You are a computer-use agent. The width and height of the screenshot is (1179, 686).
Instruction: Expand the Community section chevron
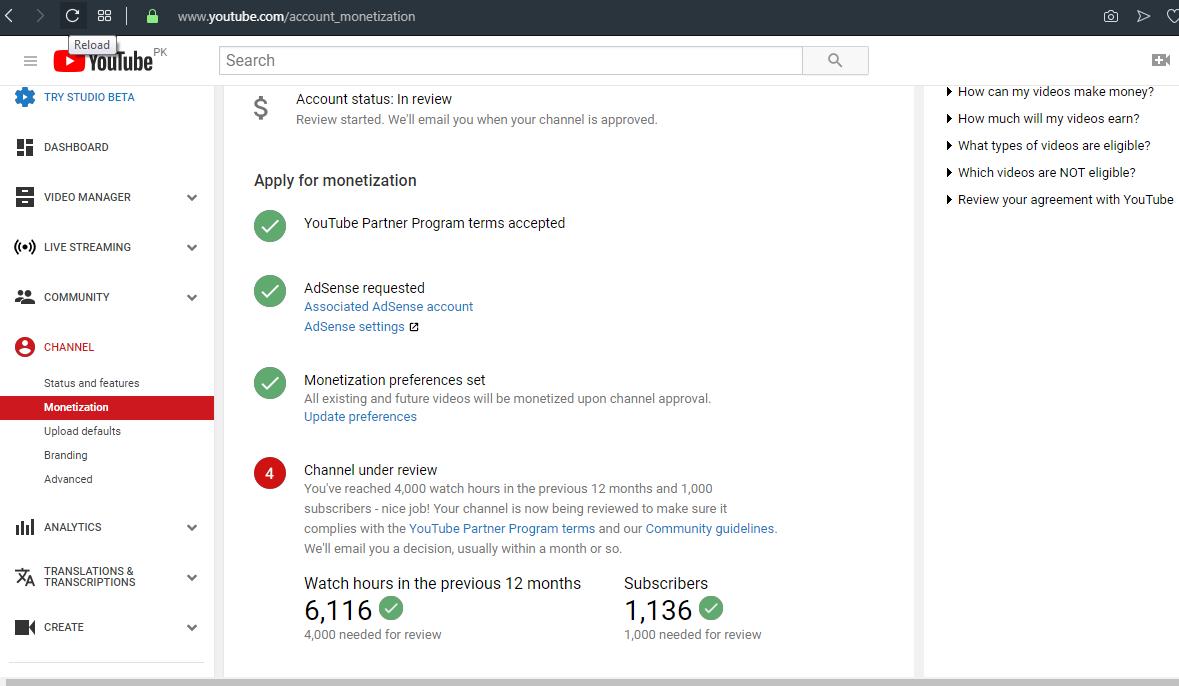pyautogui.click(x=192, y=298)
